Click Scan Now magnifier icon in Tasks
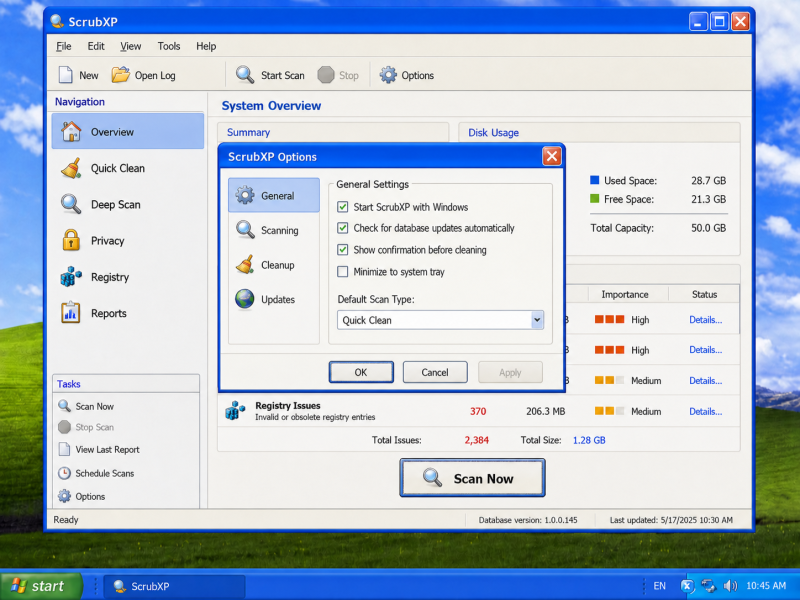 click(64, 406)
